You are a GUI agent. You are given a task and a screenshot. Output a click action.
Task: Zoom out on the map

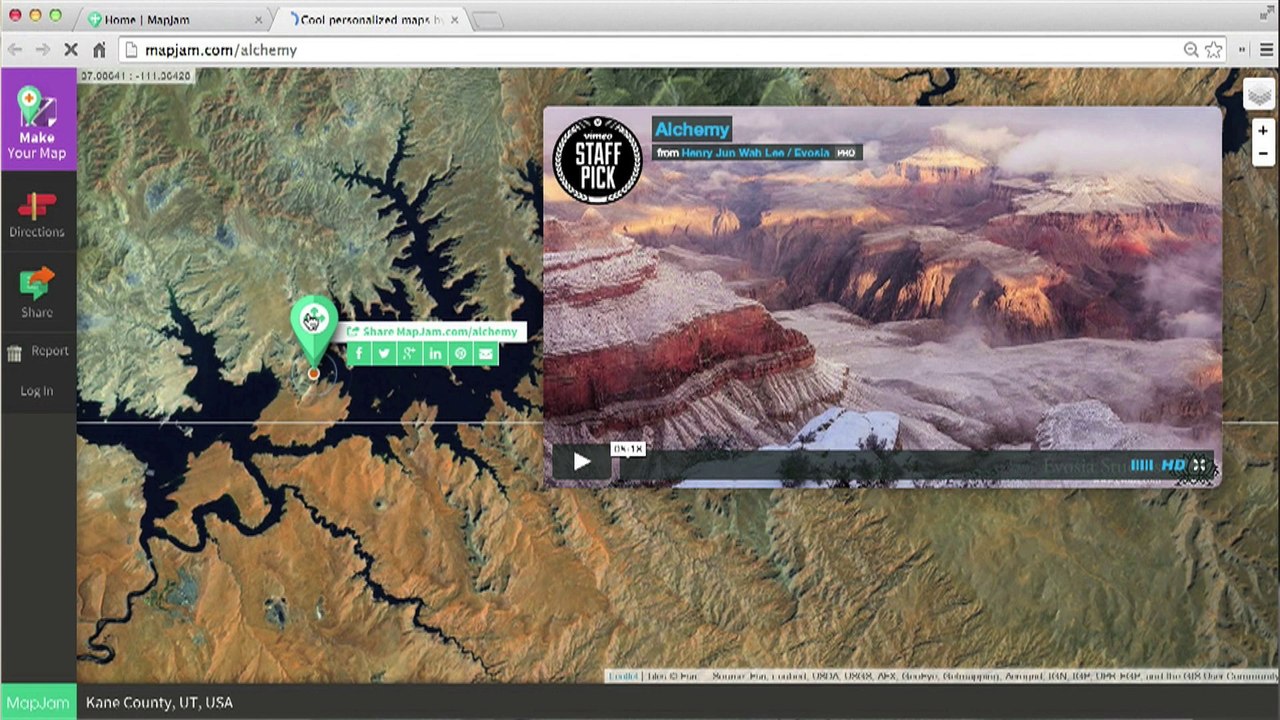[x=1263, y=154]
